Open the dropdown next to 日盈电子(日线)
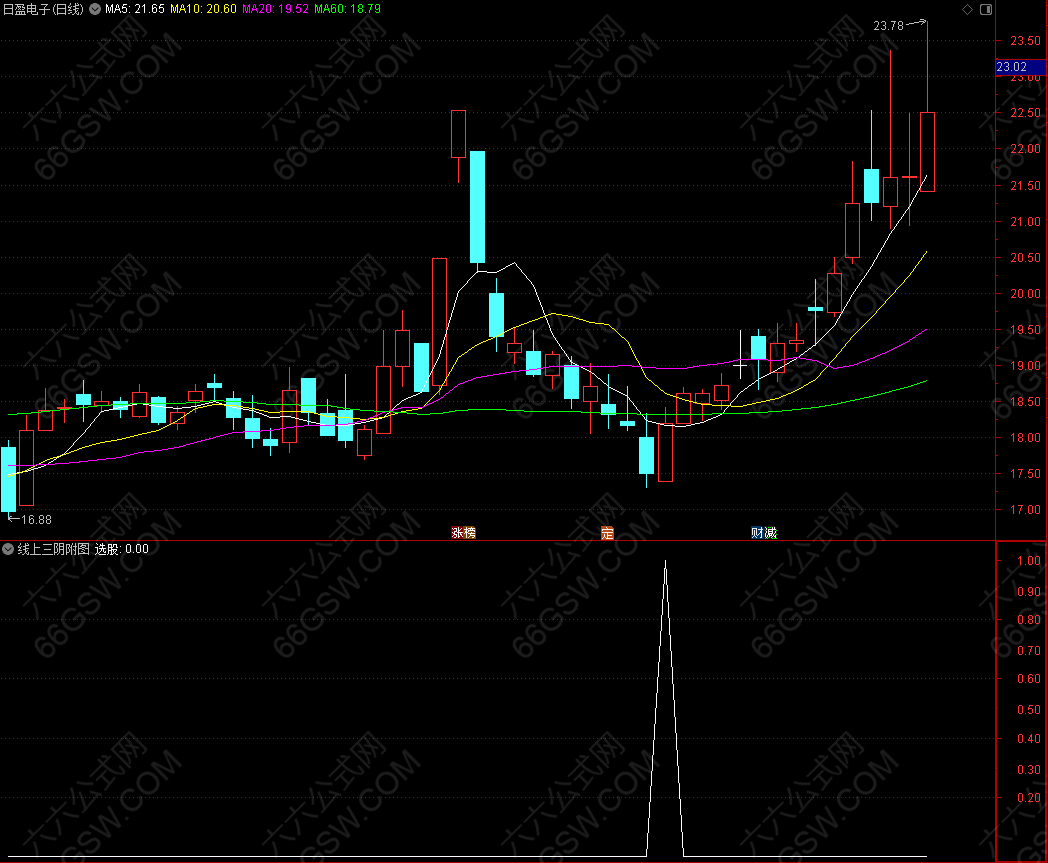 point(95,9)
